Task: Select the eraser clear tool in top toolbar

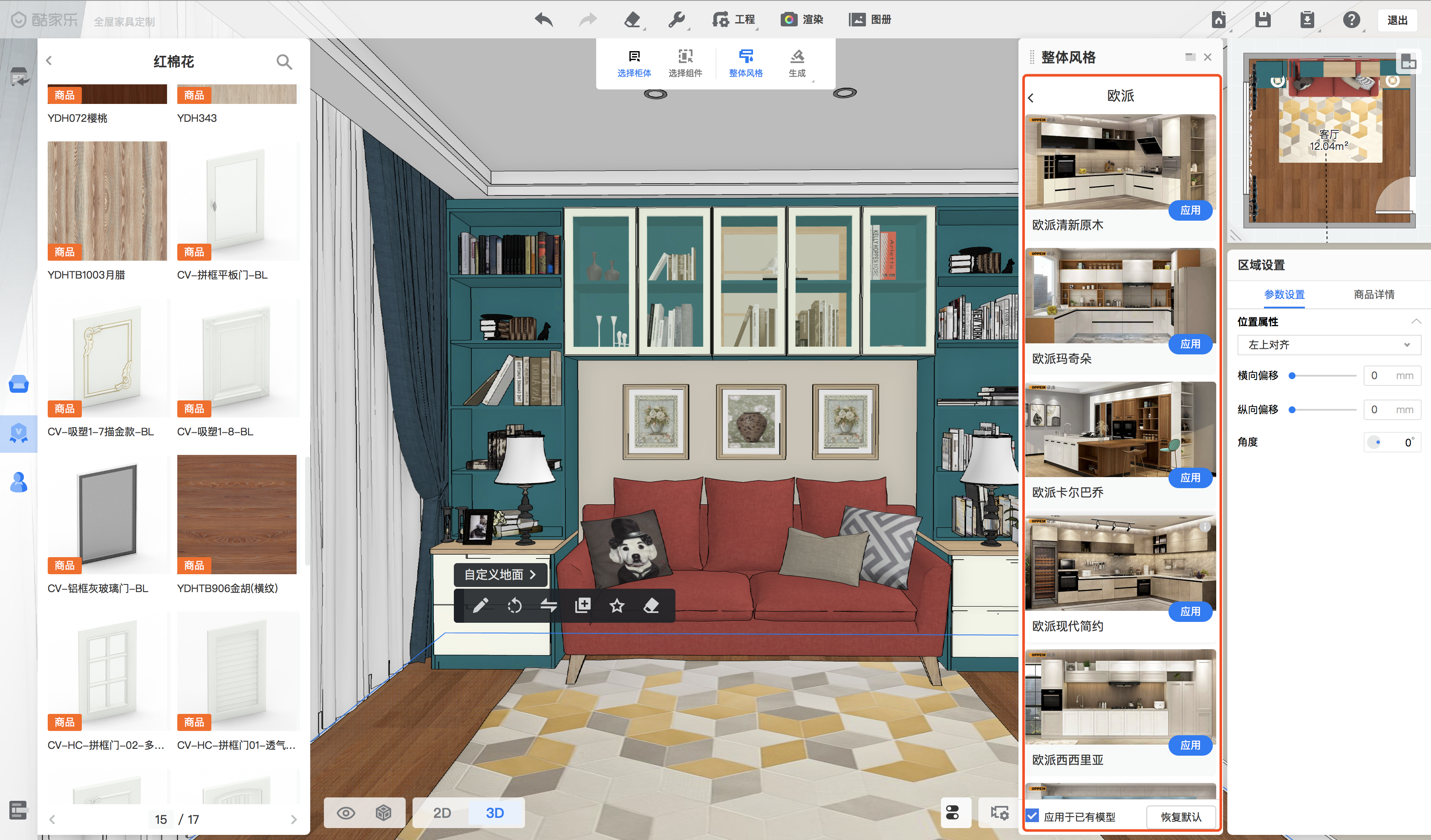Action: coord(632,20)
